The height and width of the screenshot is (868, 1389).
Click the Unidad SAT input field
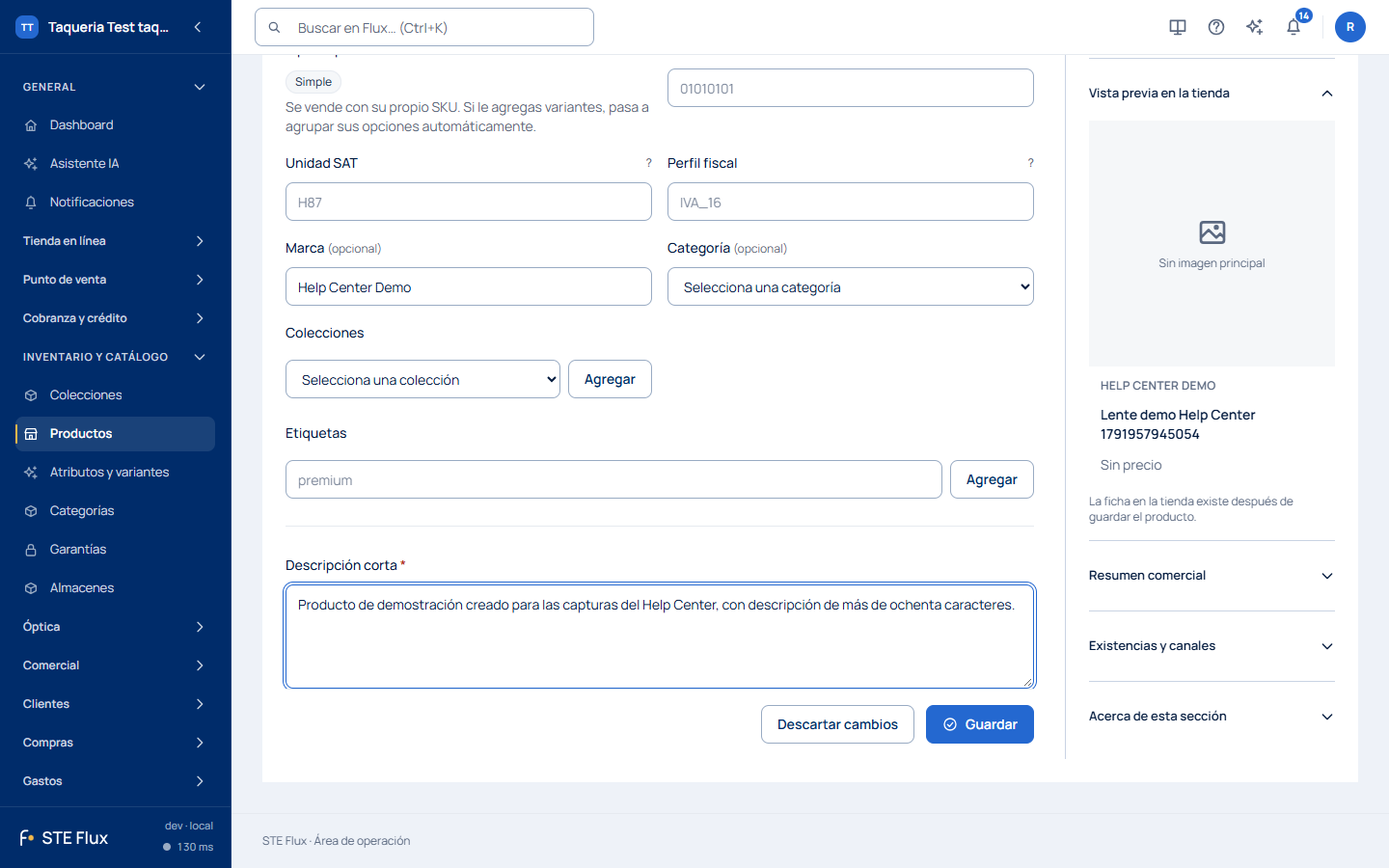(x=469, y=202)
